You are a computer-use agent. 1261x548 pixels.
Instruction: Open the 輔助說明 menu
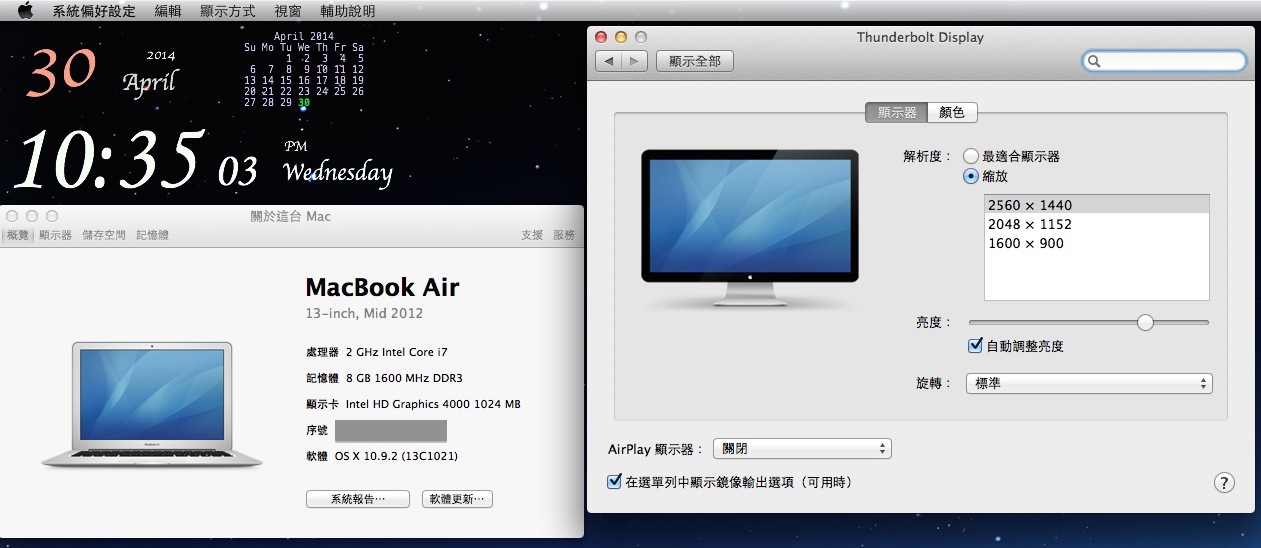click(348, 11)
